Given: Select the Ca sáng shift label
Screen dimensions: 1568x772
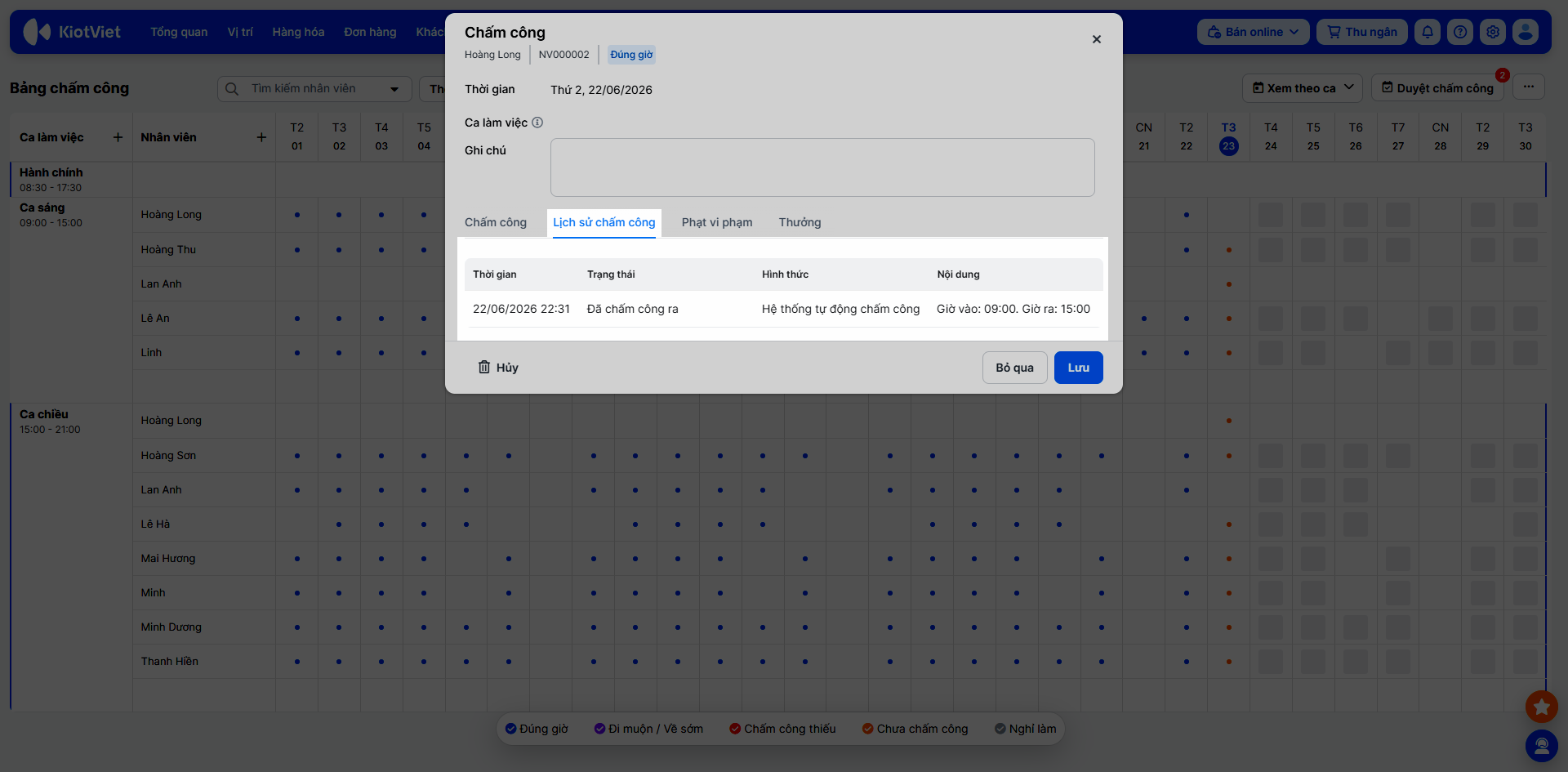Looking at the screenshot, I should pyautogui.click(x=42, y=208).
